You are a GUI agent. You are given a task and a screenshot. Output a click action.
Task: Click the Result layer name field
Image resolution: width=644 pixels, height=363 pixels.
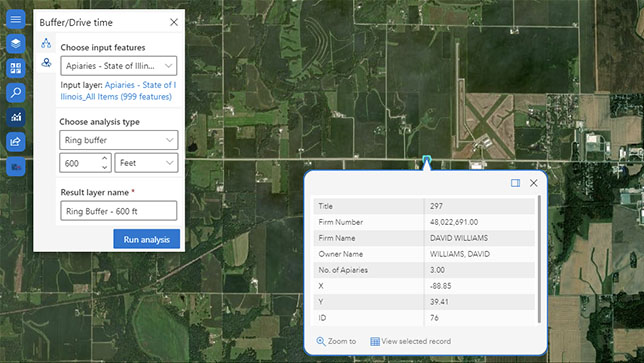(119, 211)
